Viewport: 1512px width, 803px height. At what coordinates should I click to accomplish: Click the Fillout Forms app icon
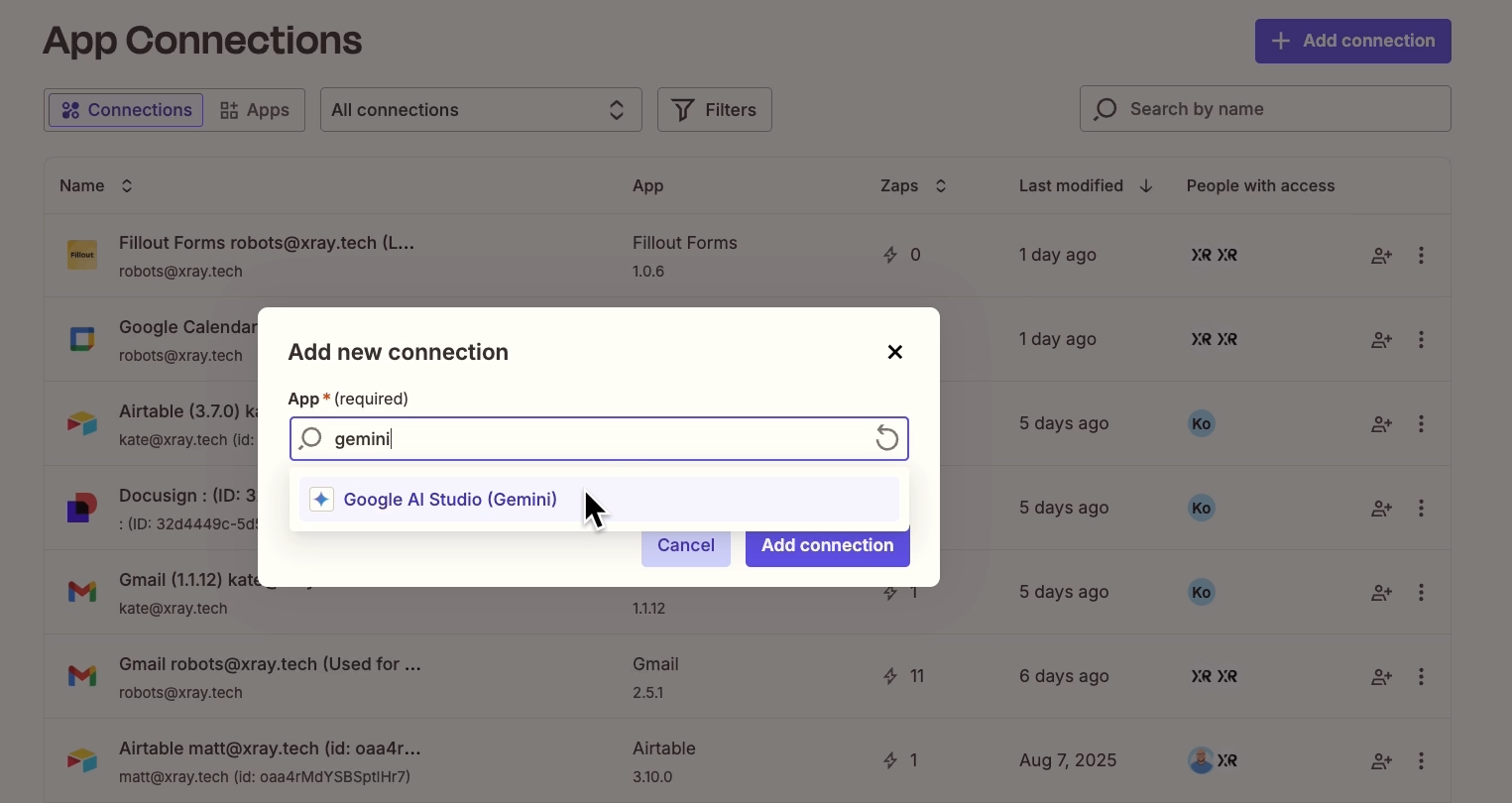pyautogui.click(x=81, y=255)
